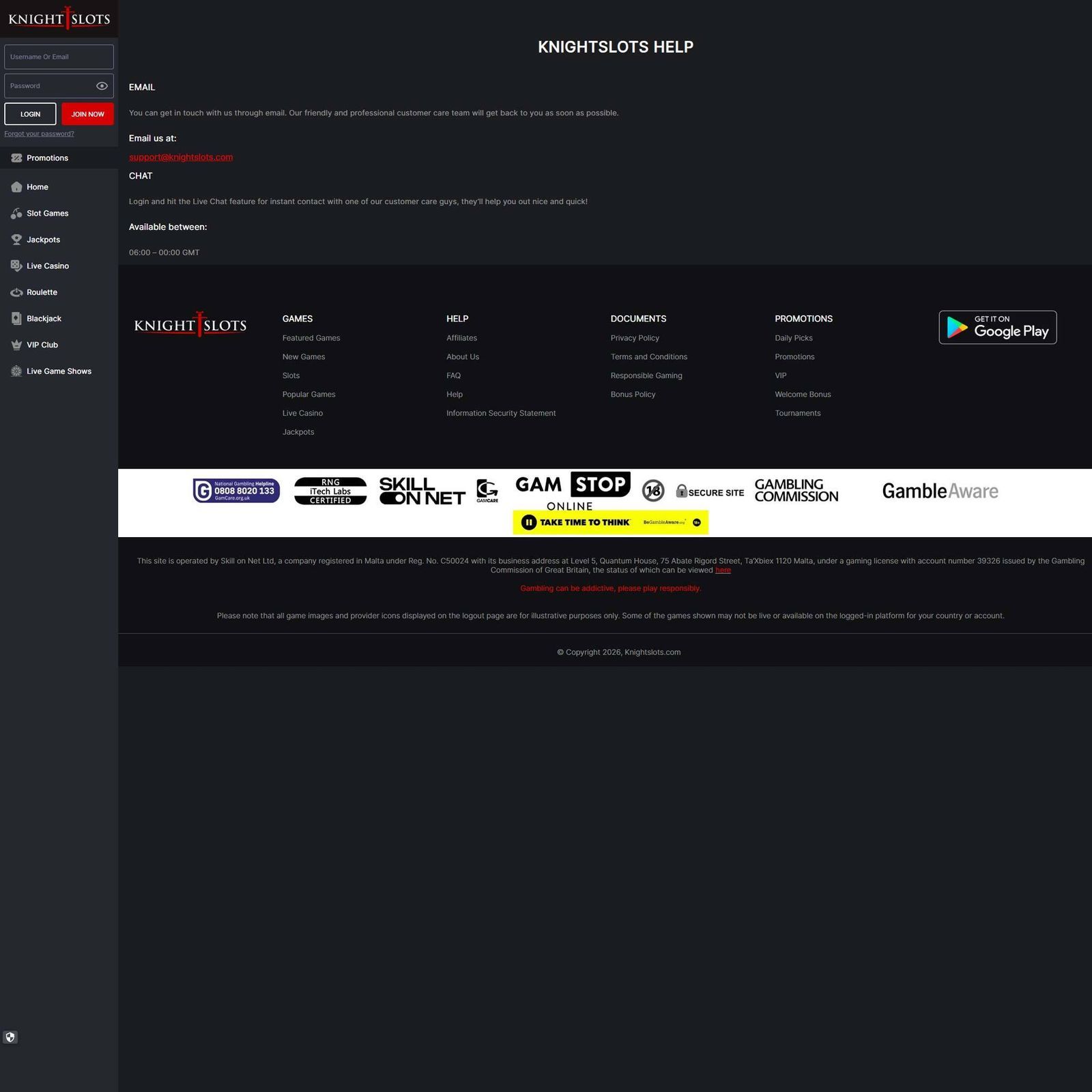Click the small GamCare logo

(x=487, y=491)
